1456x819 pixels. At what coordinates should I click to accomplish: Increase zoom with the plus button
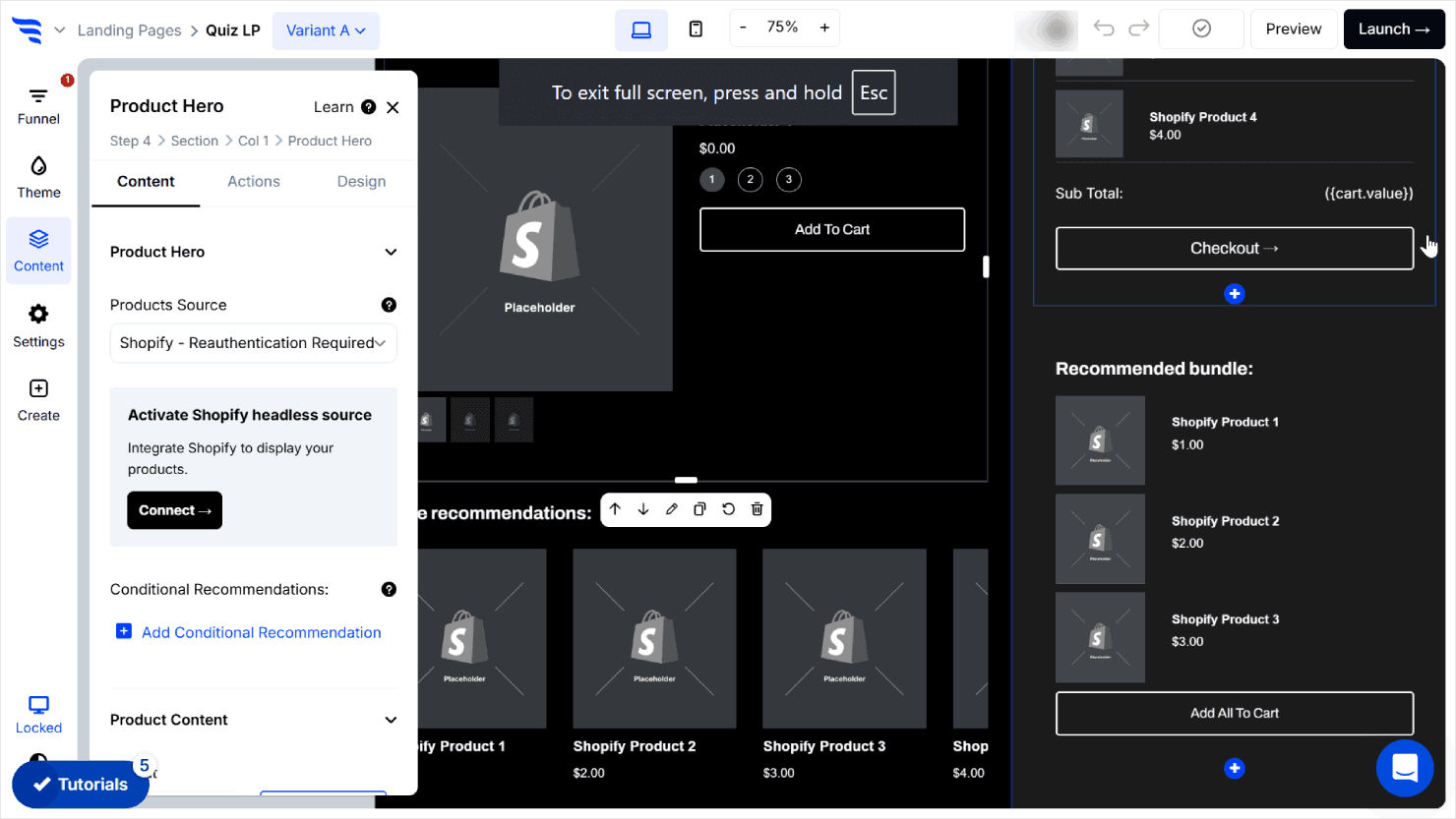click(x=824, y=28)
